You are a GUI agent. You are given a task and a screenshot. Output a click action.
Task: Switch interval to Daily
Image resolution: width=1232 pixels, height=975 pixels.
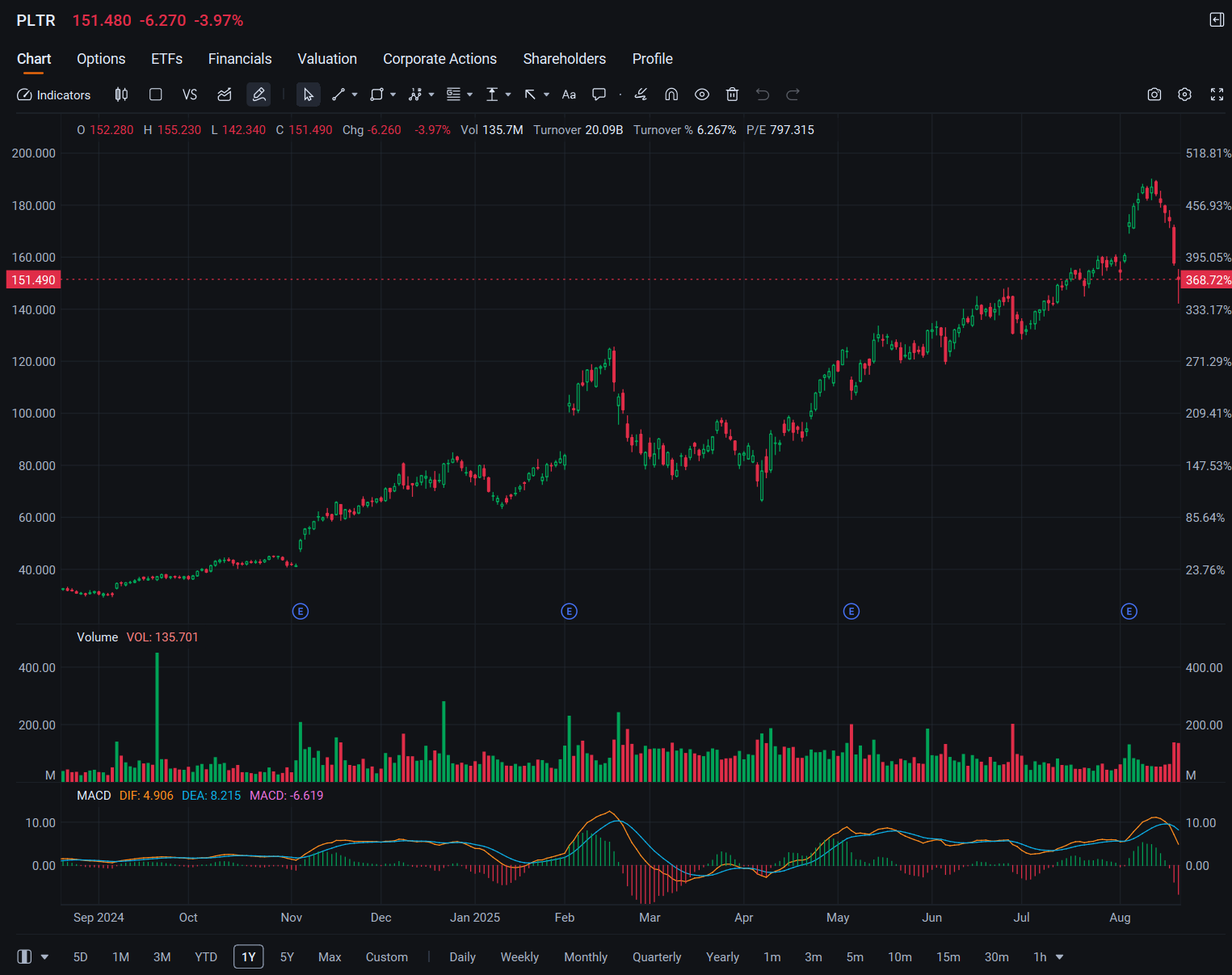(462, 957)
